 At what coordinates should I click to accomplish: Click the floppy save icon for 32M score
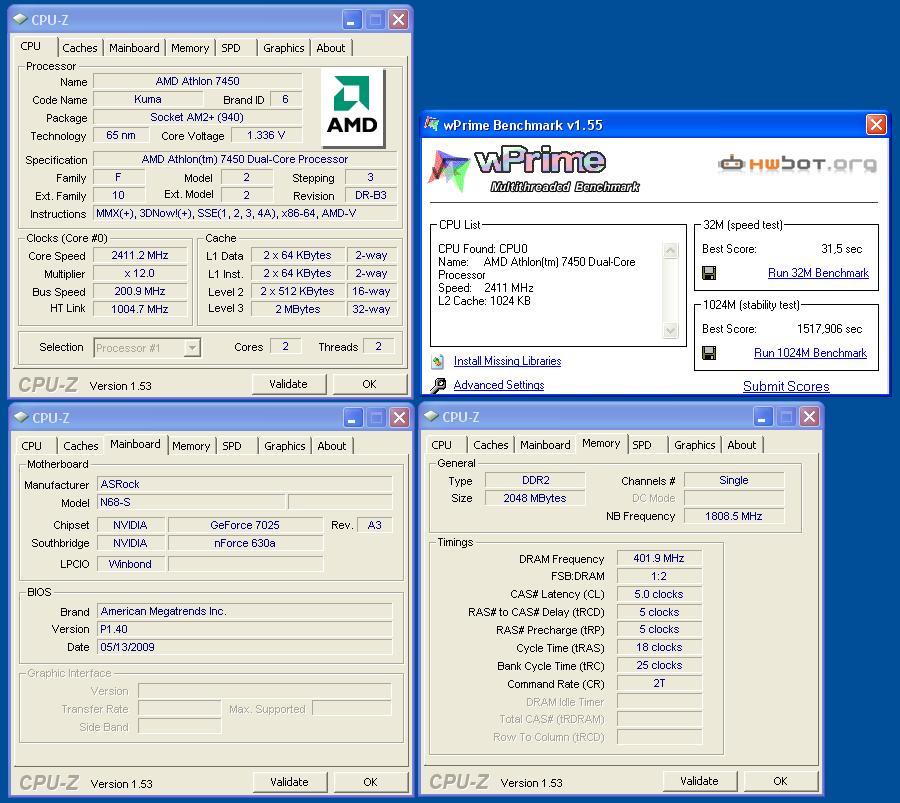tap(709, 273)
